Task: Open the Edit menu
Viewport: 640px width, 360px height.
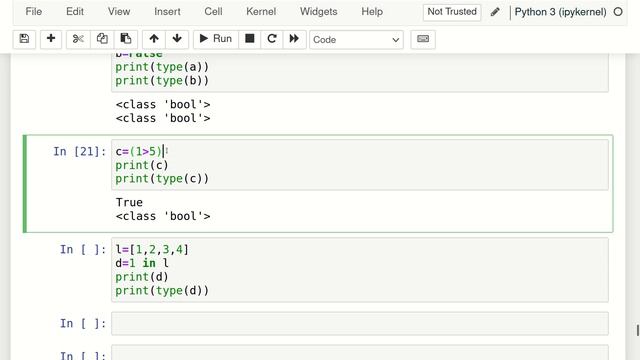Action: 75,11
